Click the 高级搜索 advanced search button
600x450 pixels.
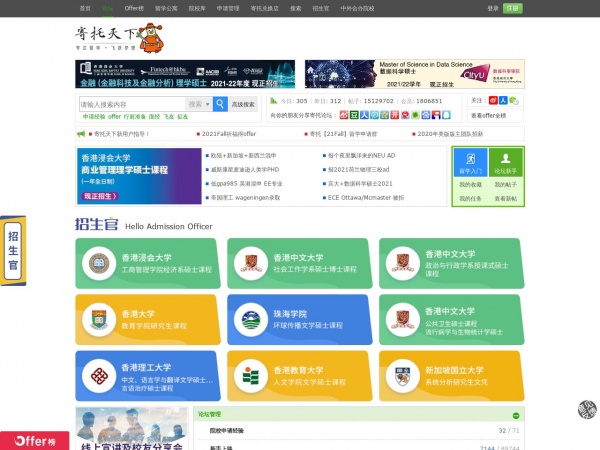tap(243, 104)
